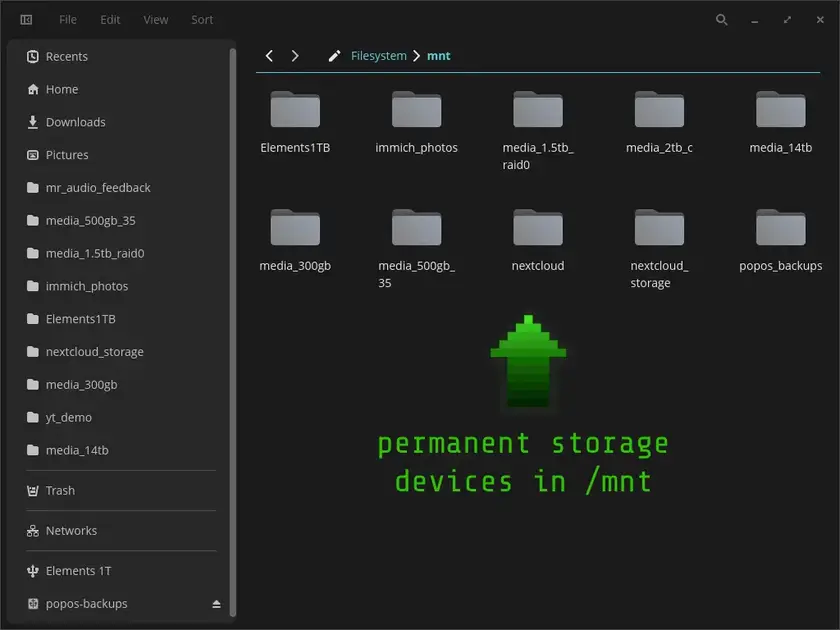Select the immich_photos folder icon in grid

pyautogui.click(x=416, y=109)
